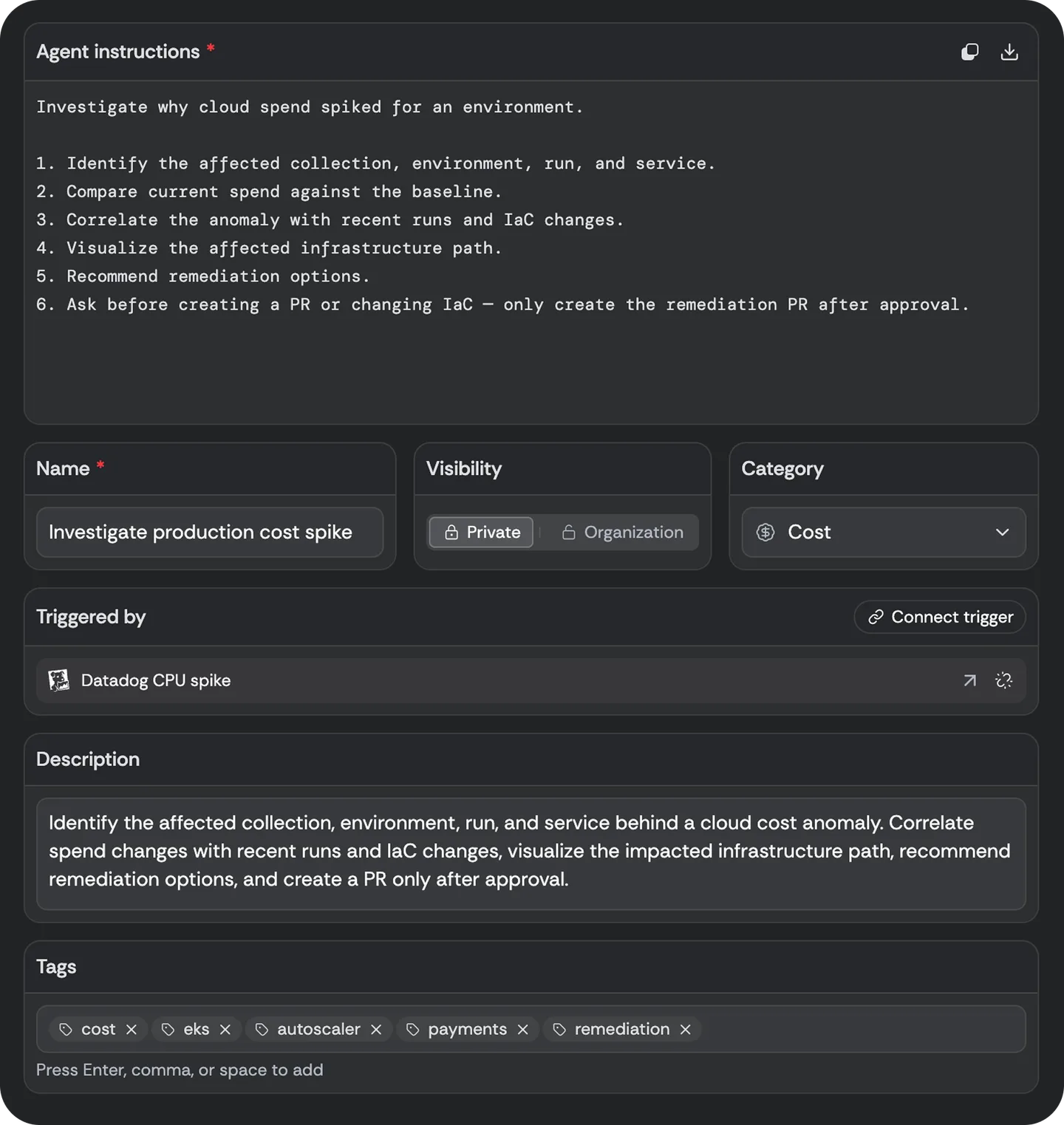Click the 'Visualize the affected infrastructure path' line
This screenshot has height=1125, width=1064.
coord(269,248)
